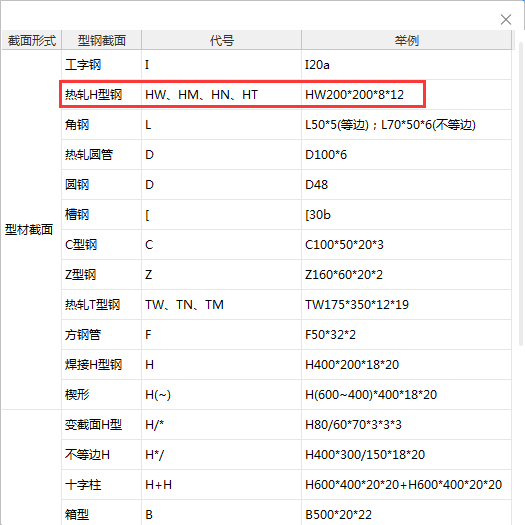Select the 圆钢 row
Image resolution: width=525 pixels, height=525 pixels.
(286, 185)
